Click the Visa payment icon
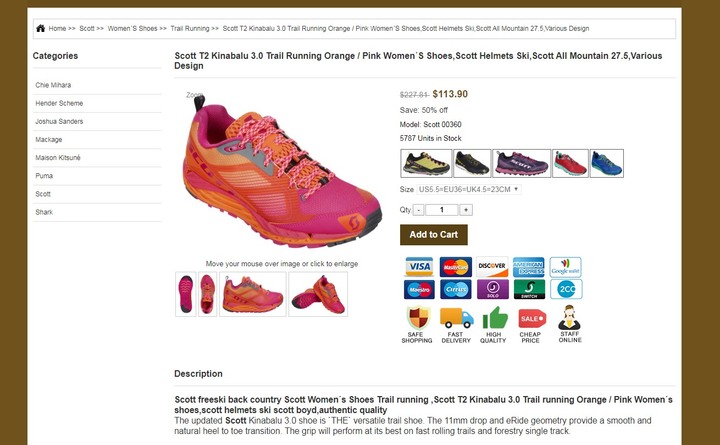This screenshot has width=720, height=445. (x=419, y=267)
